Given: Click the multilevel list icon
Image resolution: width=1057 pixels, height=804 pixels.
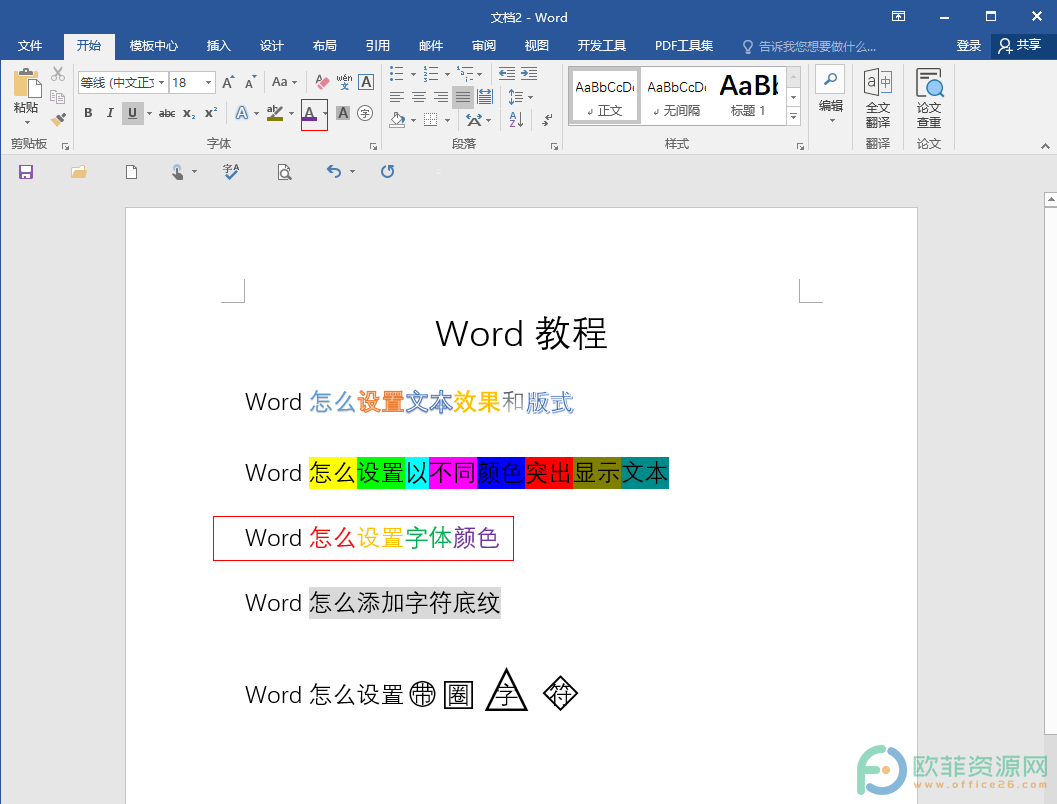Looking at the screenshot, I should 464,73.
